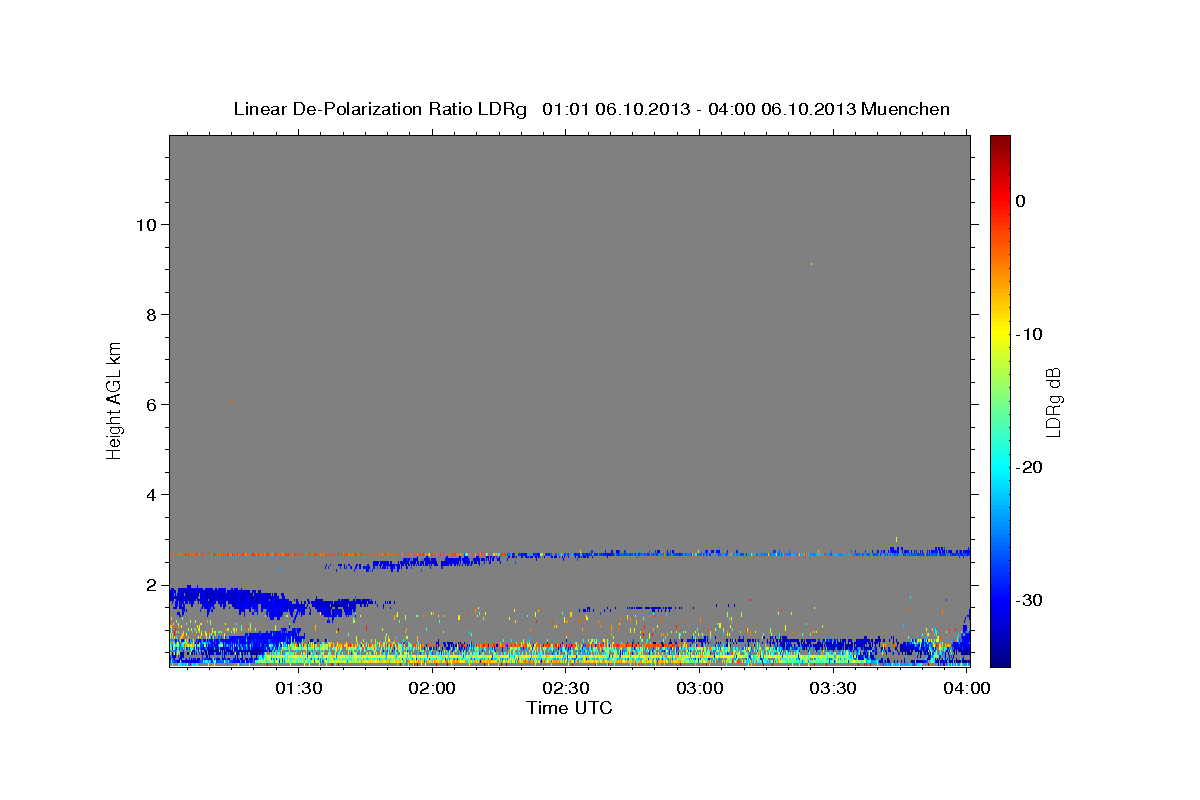This screenshot has width=1200, height=800.
Task: Click the 02:00 time tick label
Action: point(433,688)
